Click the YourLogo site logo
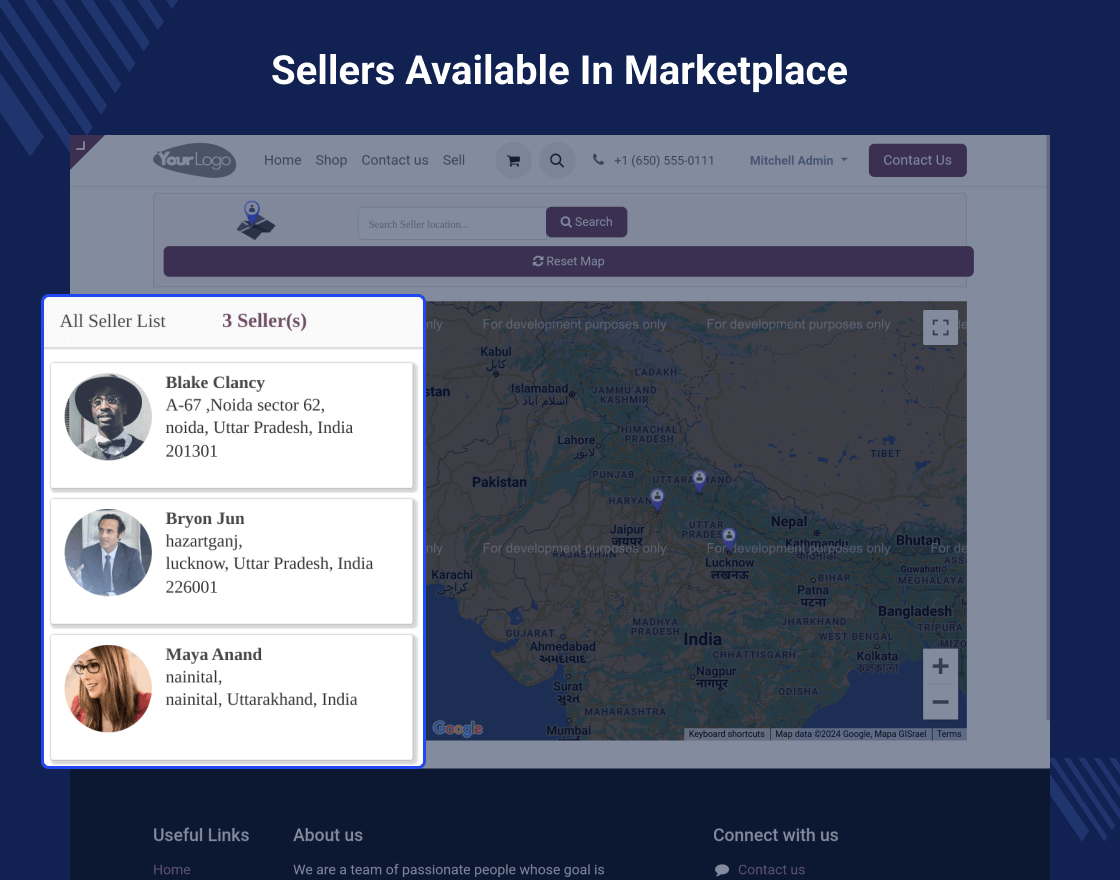The image size is (1120, 880). 194,160
